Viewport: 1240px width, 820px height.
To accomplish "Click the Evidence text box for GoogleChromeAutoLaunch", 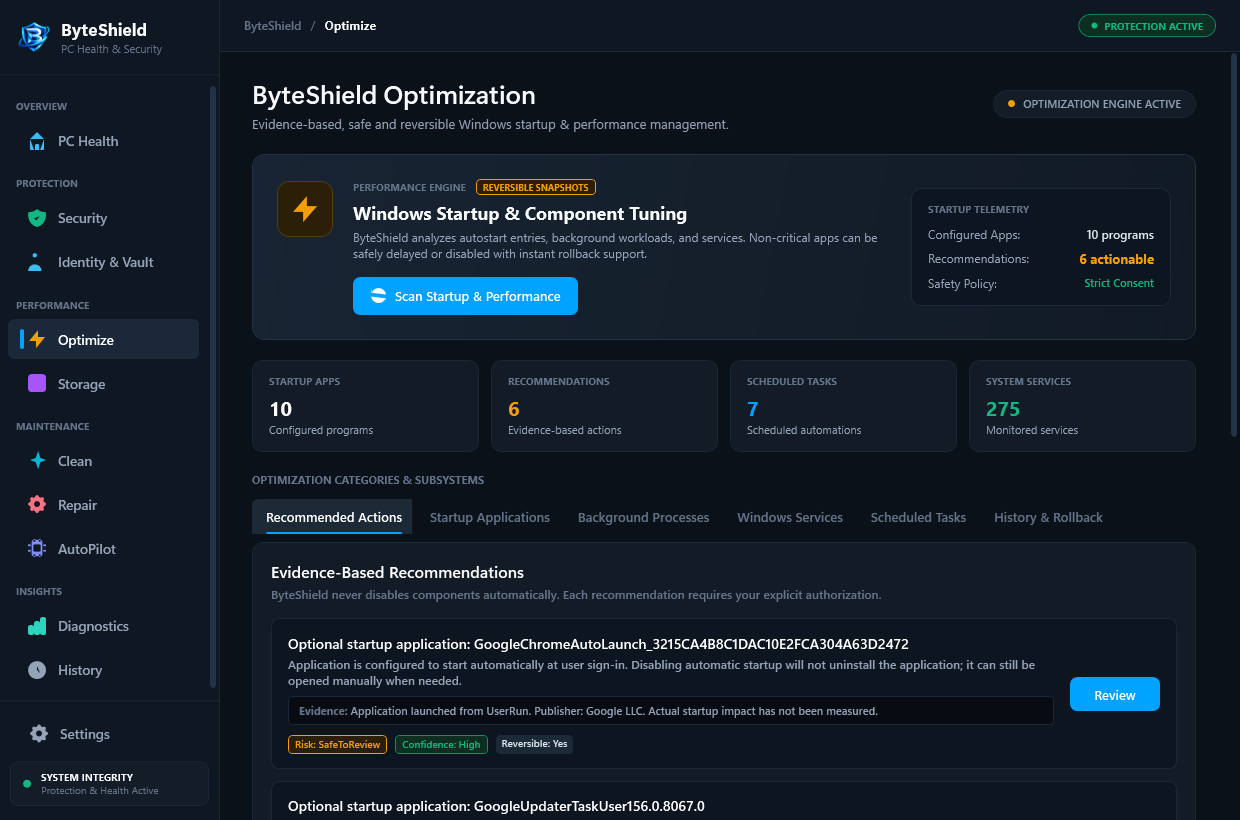I will tap(671, 711).
